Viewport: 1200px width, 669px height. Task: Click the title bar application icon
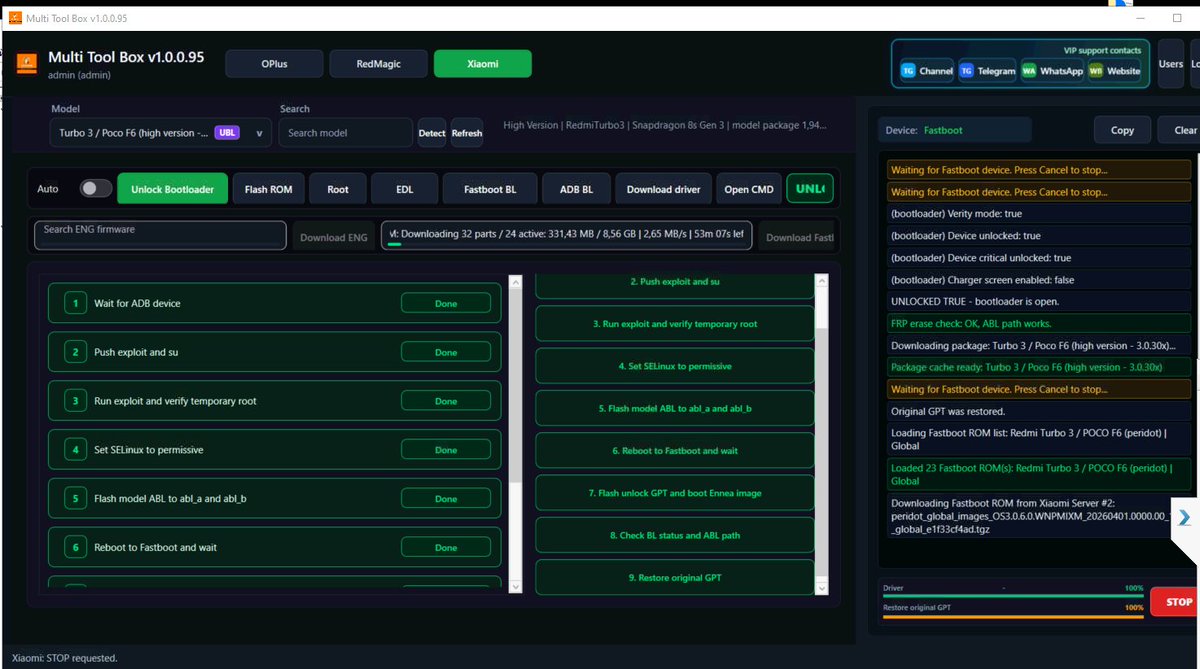15,18
